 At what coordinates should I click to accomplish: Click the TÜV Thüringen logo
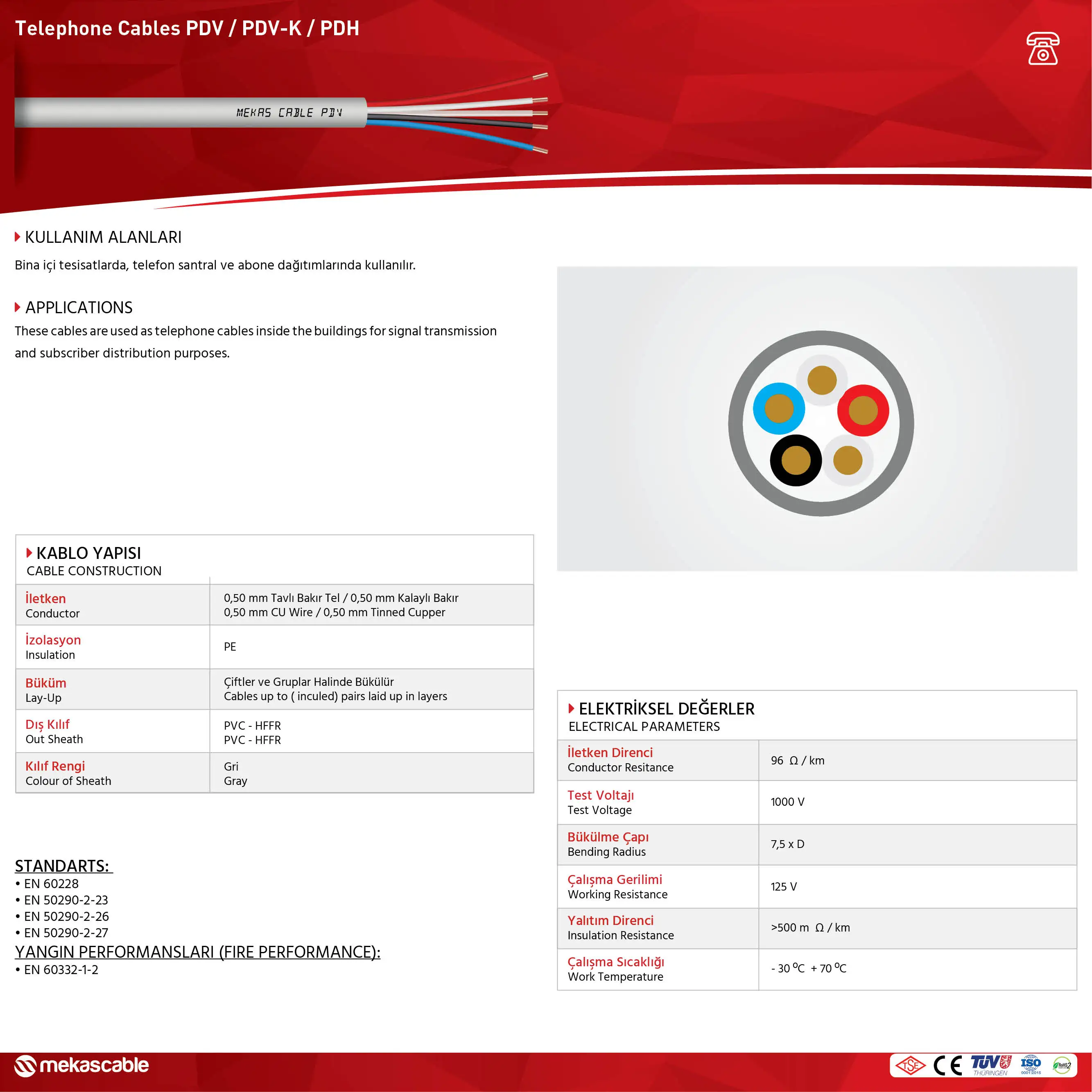click(x=990, y=1065)
